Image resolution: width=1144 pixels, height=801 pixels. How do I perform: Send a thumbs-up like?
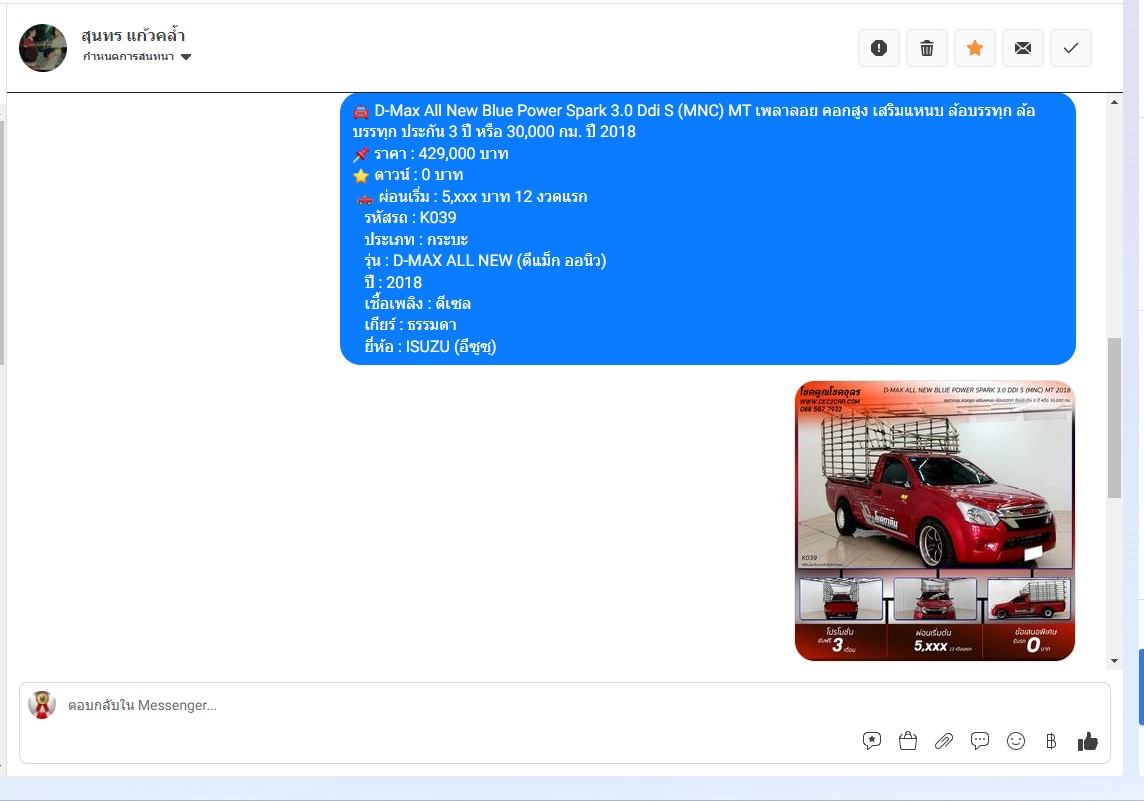click(1087, 741)
